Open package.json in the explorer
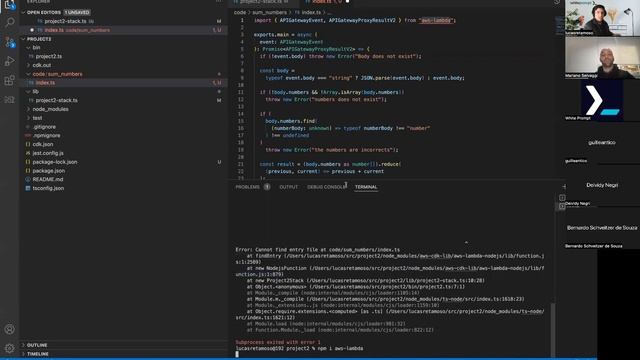The height and width of the screenshot is (360, 640). pos(49,171)
